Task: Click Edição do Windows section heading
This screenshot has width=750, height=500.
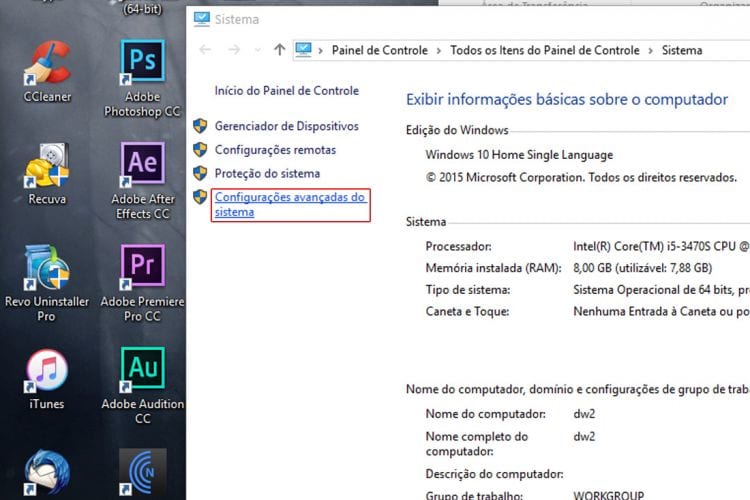Action: click(457, 130)
